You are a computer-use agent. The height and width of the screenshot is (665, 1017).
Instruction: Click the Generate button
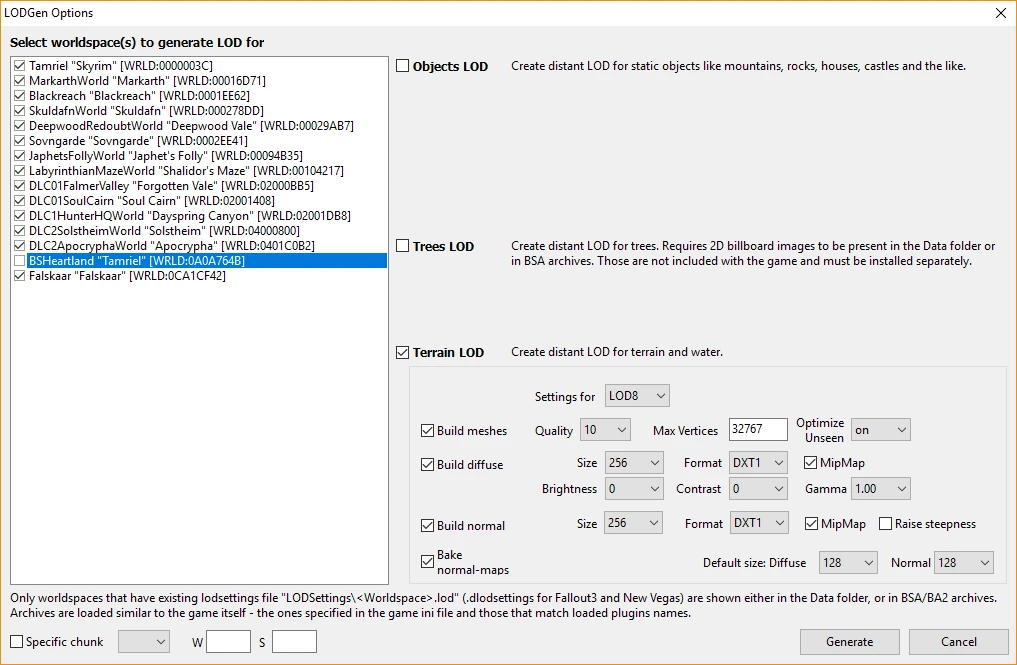850,642
